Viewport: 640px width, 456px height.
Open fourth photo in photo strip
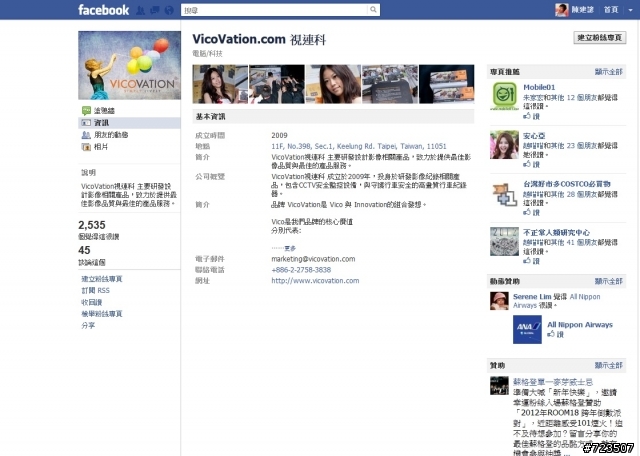click(x=390, y=84)
